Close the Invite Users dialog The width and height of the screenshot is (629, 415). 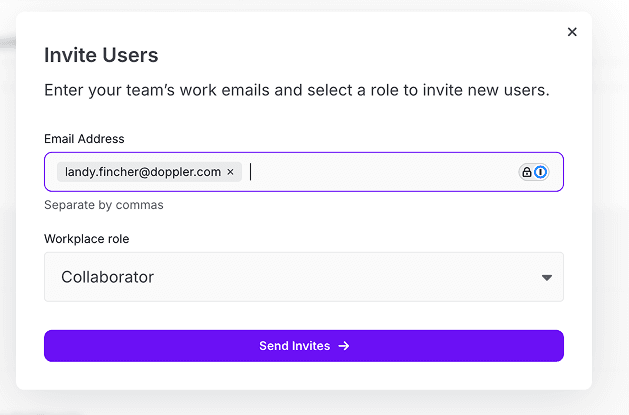point(572,32)
